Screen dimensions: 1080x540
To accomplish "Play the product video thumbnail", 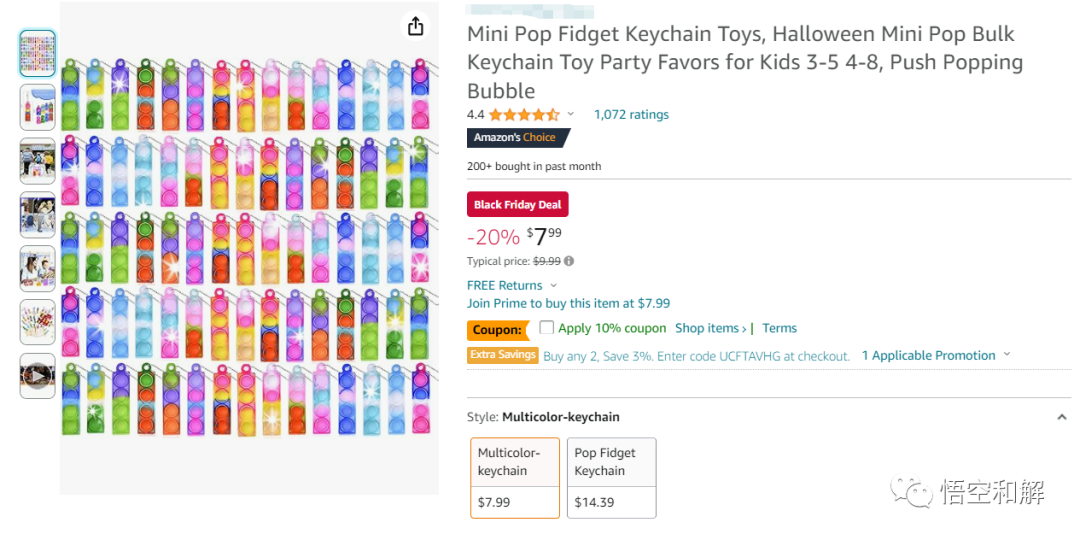I will [x=38, y=376].
